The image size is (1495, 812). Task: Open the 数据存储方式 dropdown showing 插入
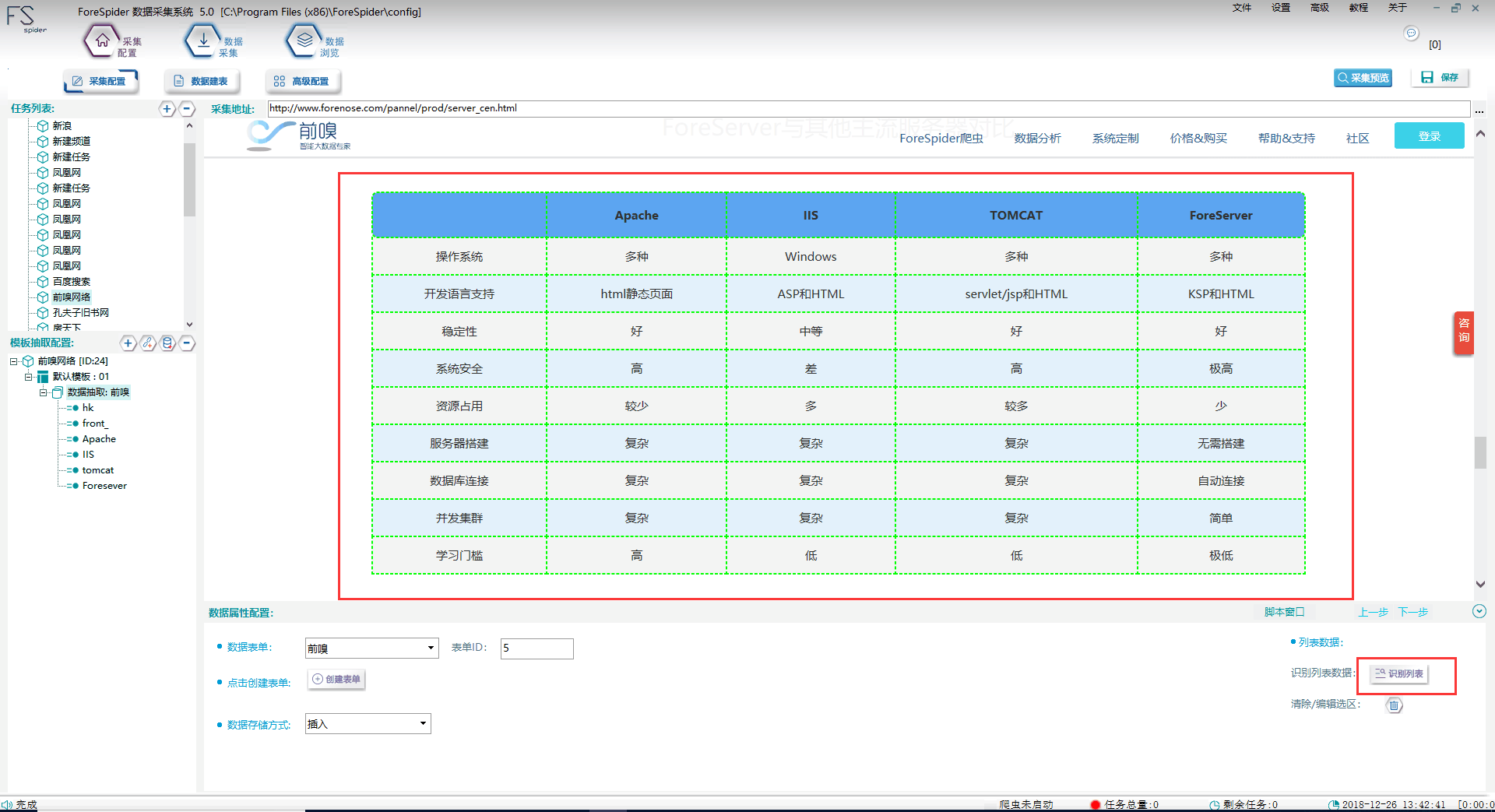point(368,724)
